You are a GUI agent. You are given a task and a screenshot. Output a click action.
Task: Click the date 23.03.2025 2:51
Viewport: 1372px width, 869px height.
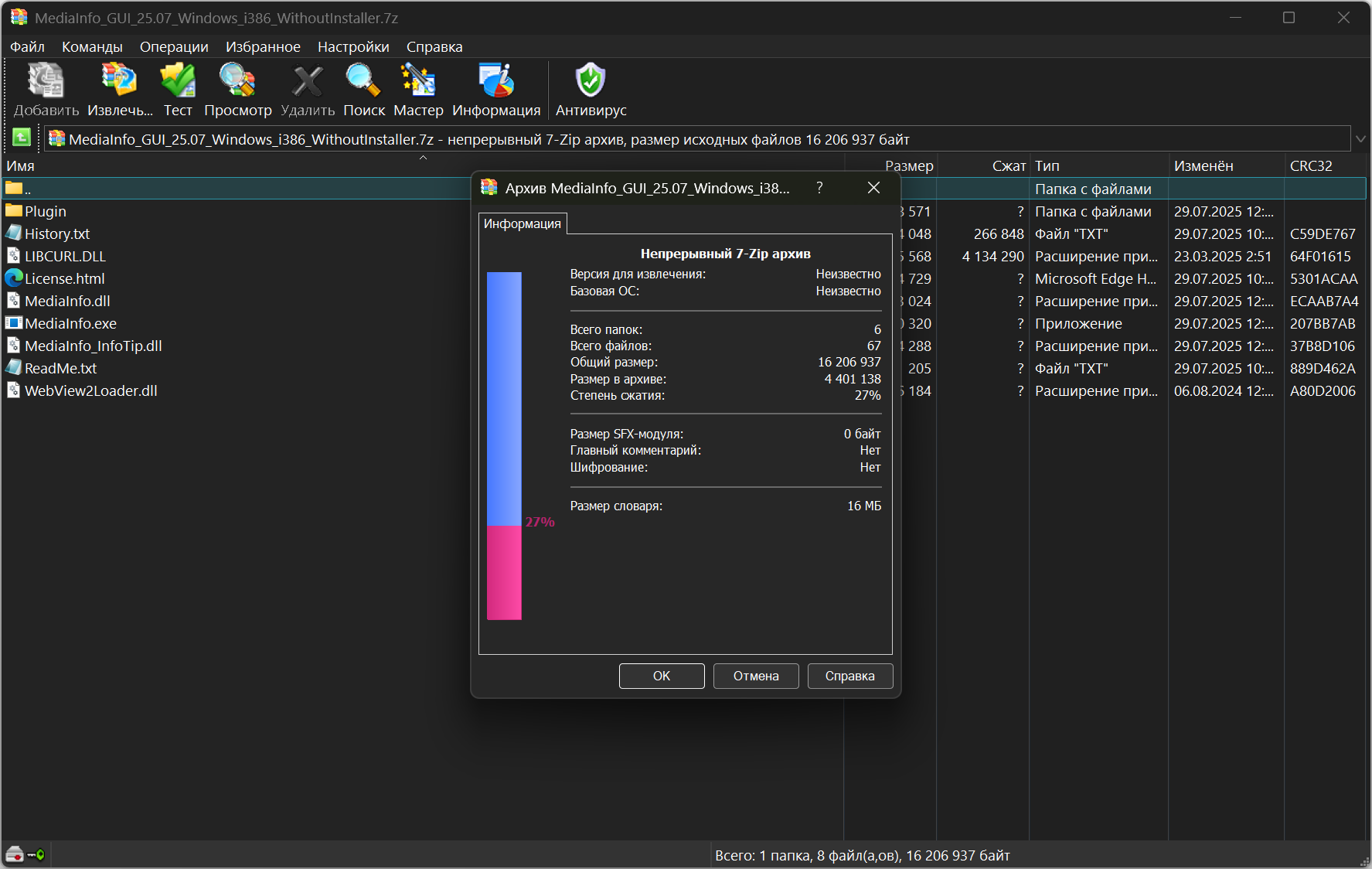1223,256
